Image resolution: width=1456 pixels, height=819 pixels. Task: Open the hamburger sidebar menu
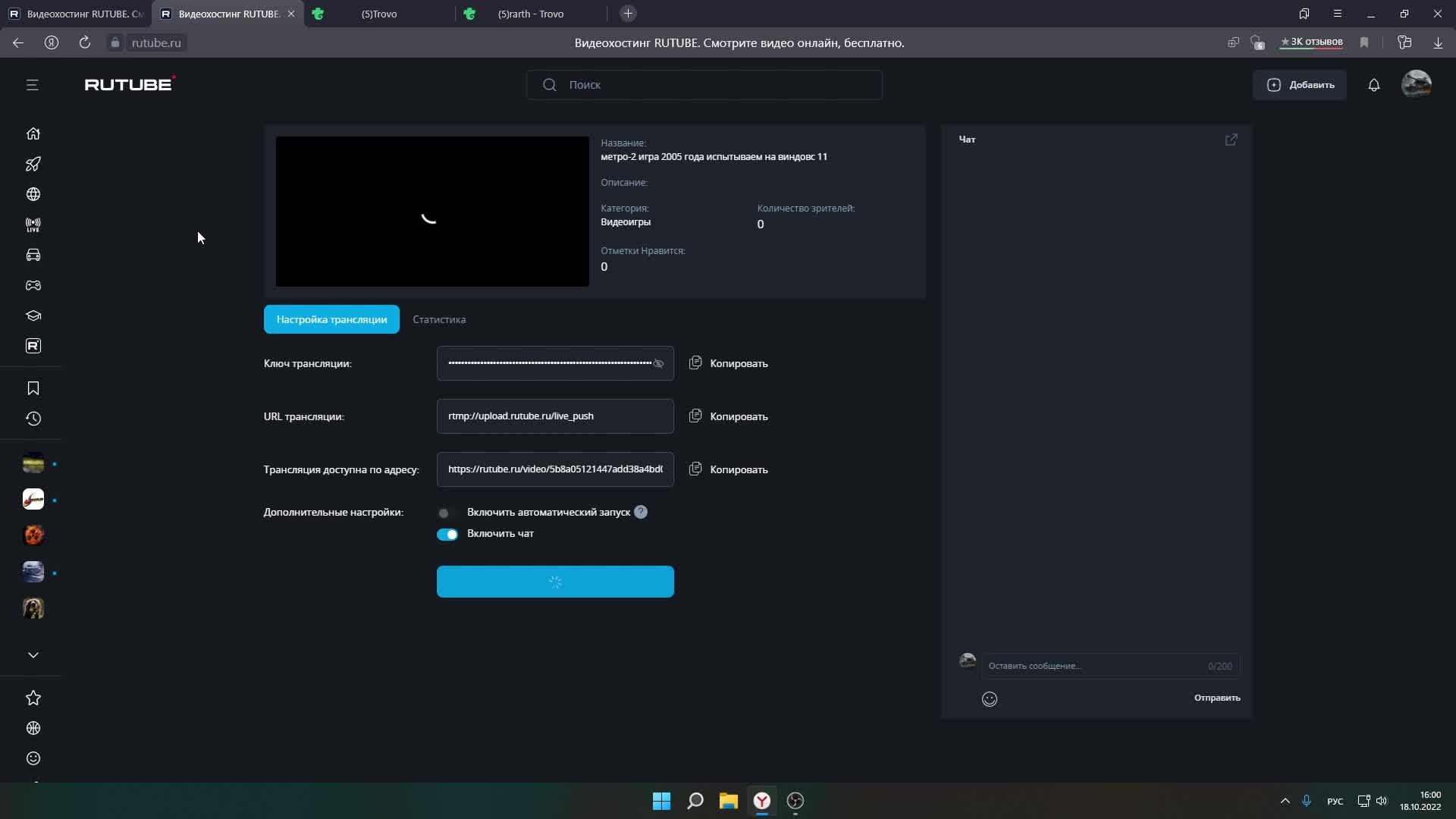pyautogui.click(x=32, y=85)
